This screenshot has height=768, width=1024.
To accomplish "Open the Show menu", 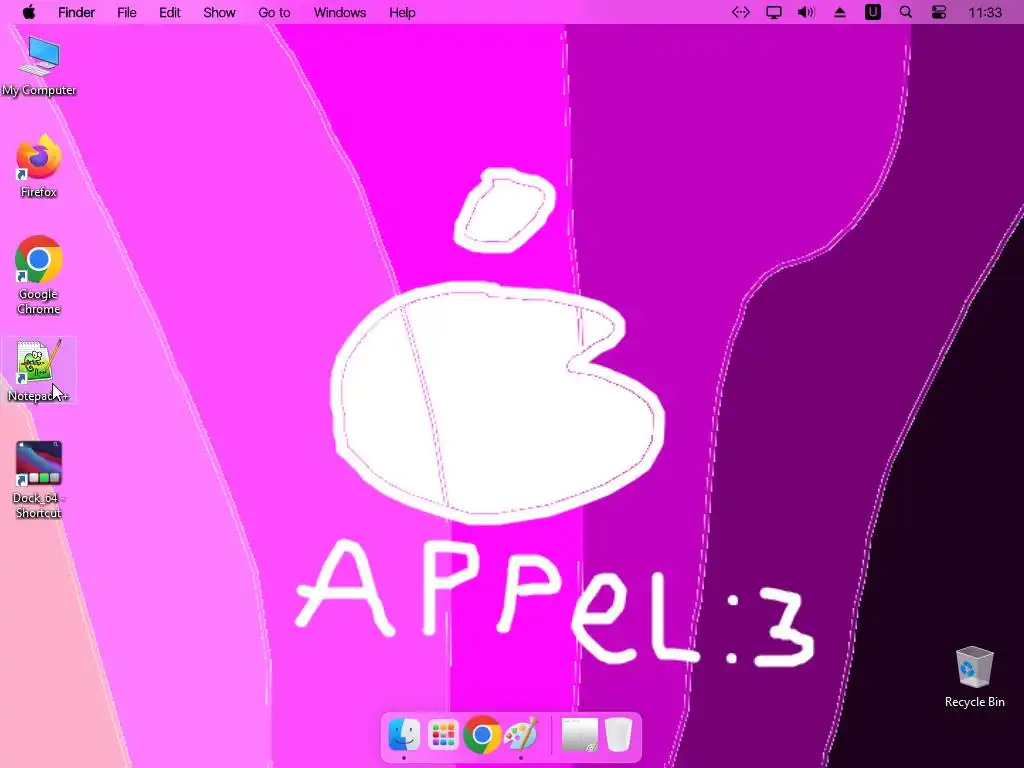I will point(219,12).
